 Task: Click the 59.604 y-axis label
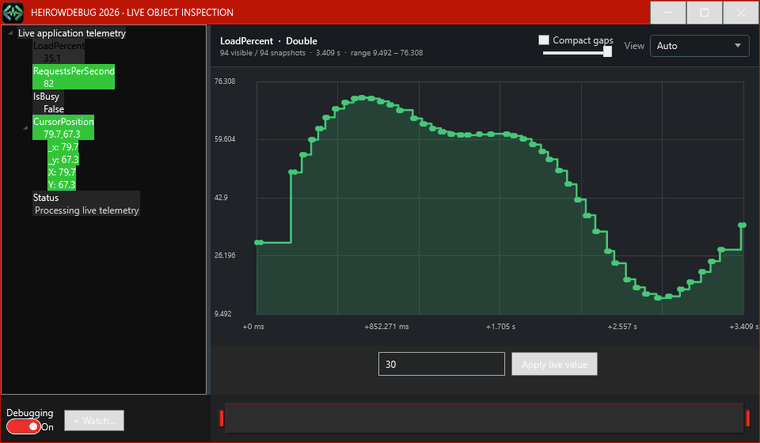(225, 139)
